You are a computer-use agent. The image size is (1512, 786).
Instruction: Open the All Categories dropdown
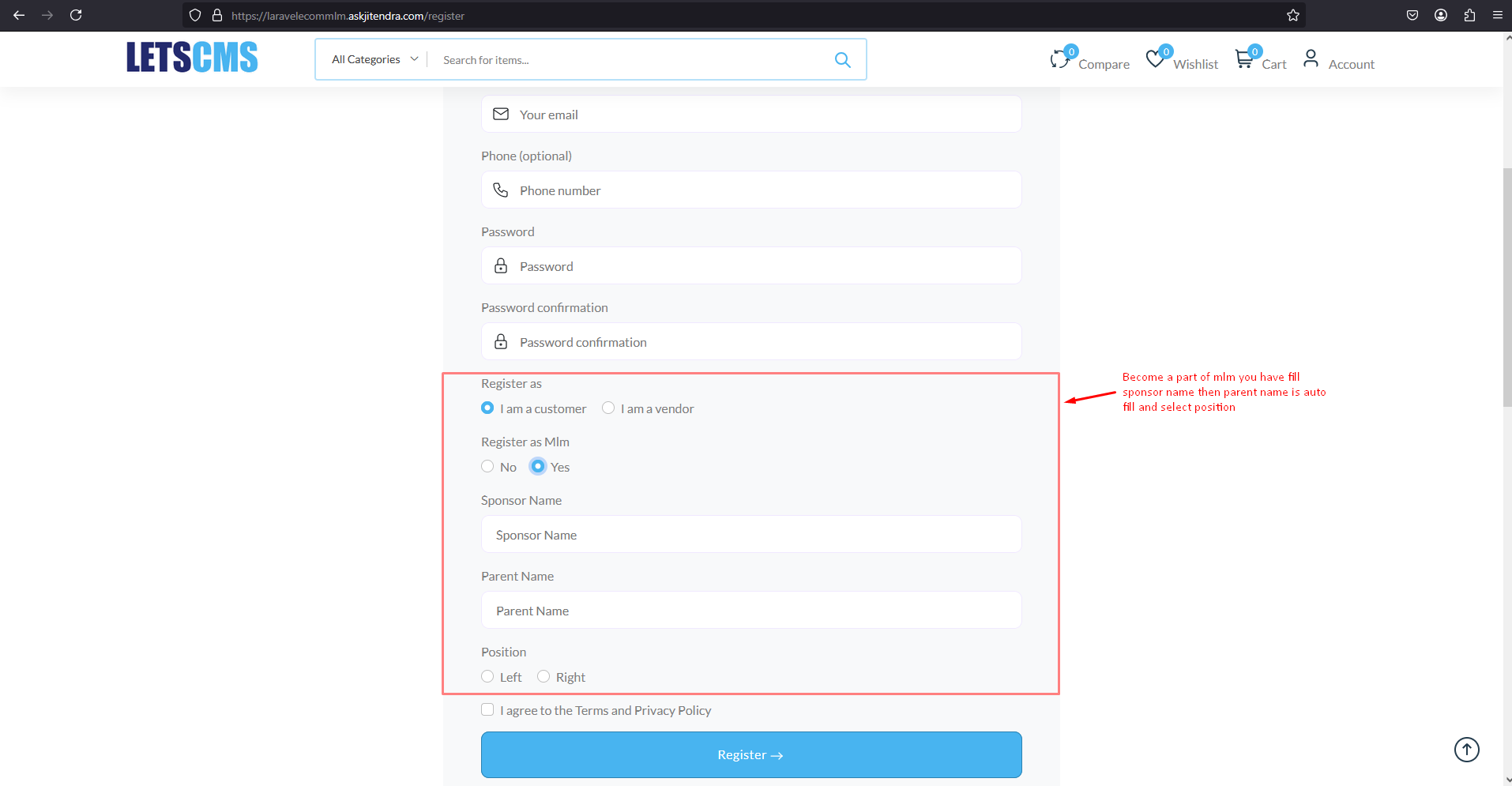[370, 58]
